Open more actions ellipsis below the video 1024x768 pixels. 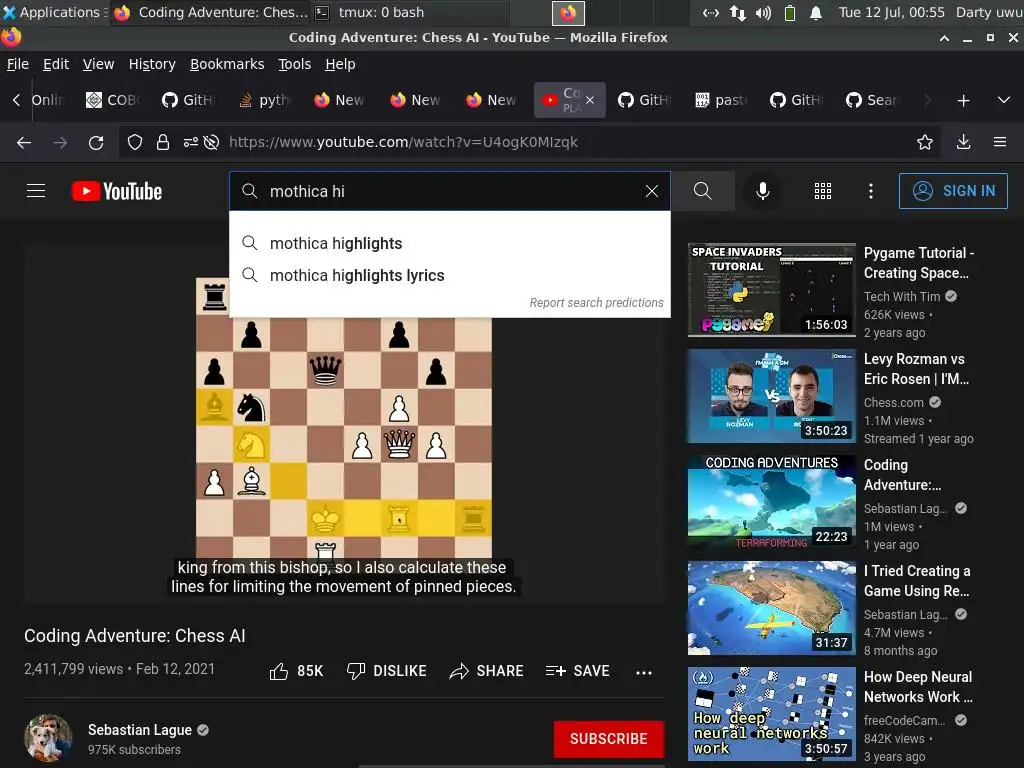(644, 672)
